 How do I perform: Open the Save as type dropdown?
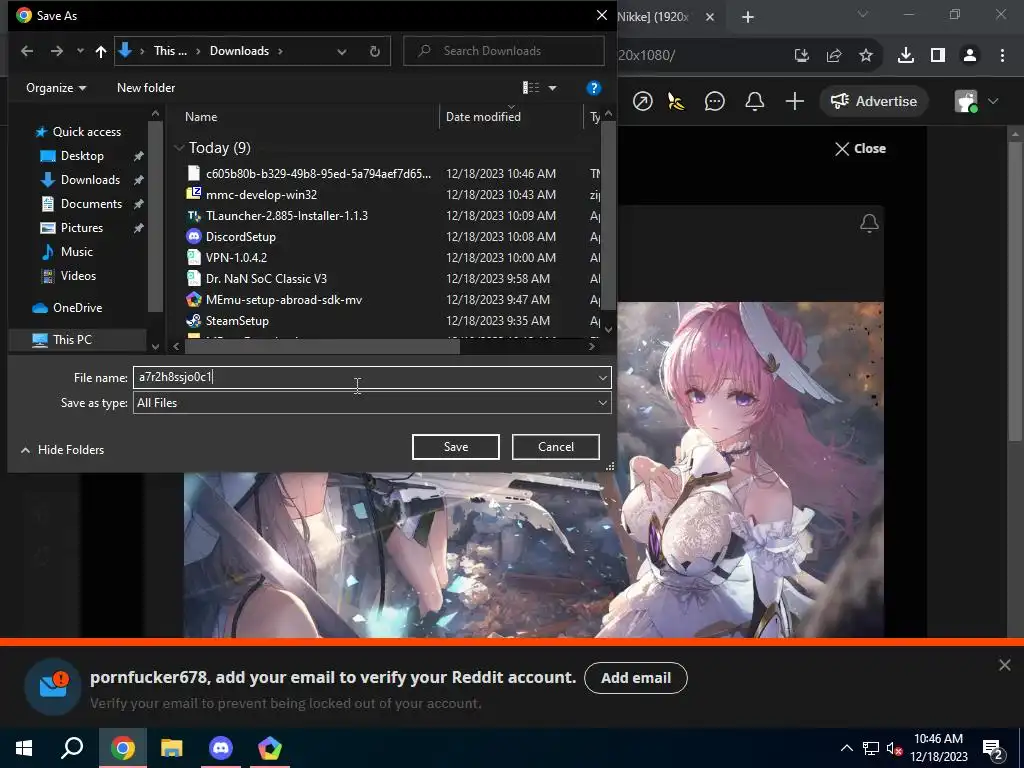pos(372,403)
